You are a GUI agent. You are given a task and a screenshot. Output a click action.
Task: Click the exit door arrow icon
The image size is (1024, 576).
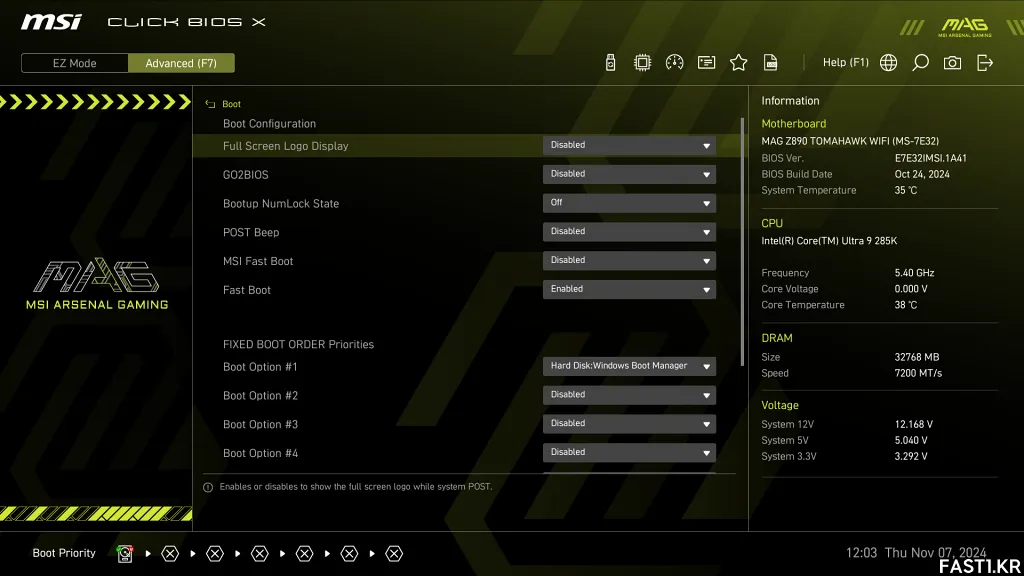984,63
